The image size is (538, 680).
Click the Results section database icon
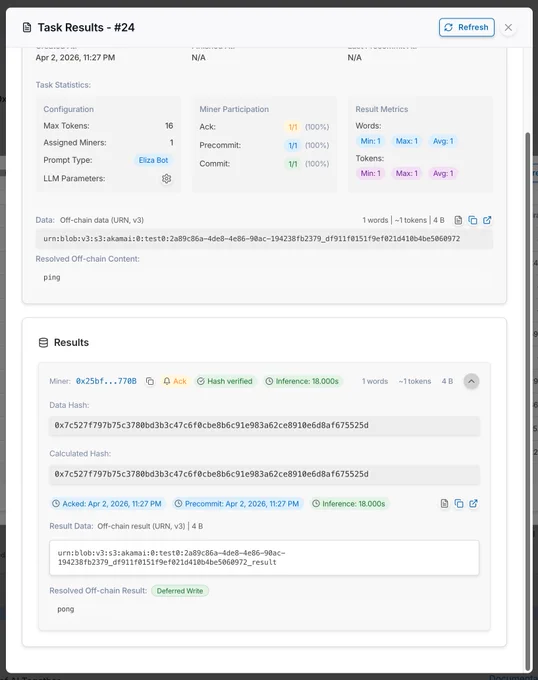[x=43, y=343]
